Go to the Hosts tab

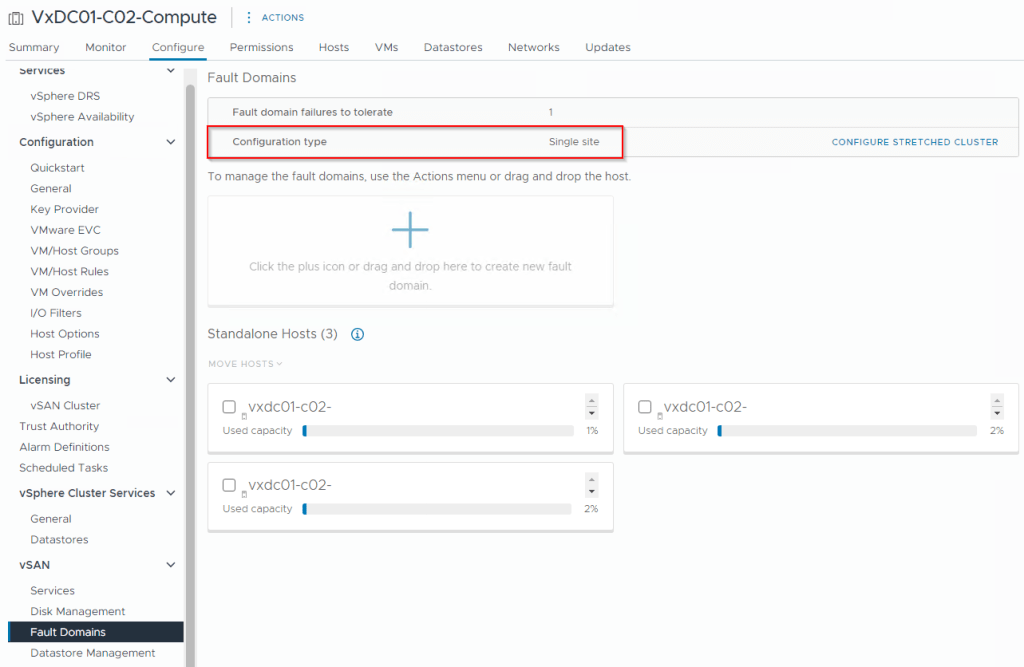334,47
